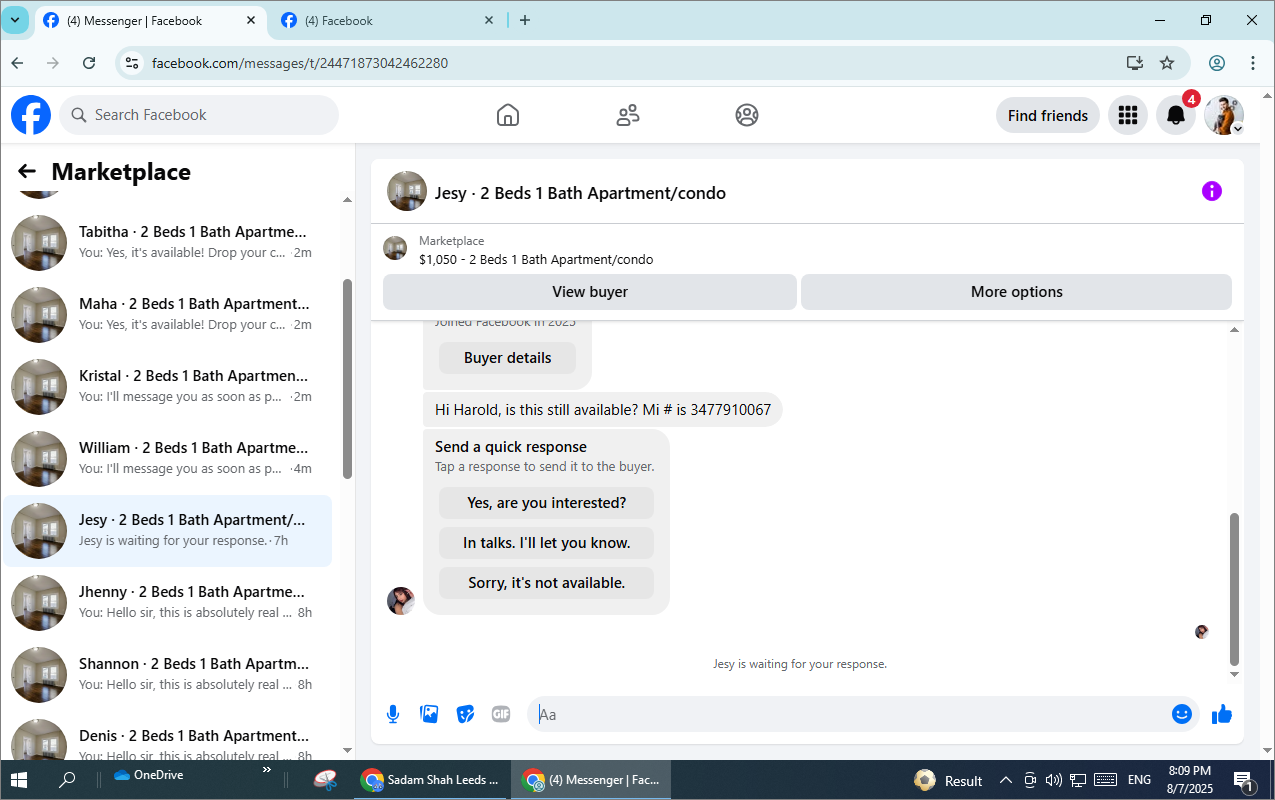Click More options button
This screenshot has height=800, width=1275.
[1016, 292]
